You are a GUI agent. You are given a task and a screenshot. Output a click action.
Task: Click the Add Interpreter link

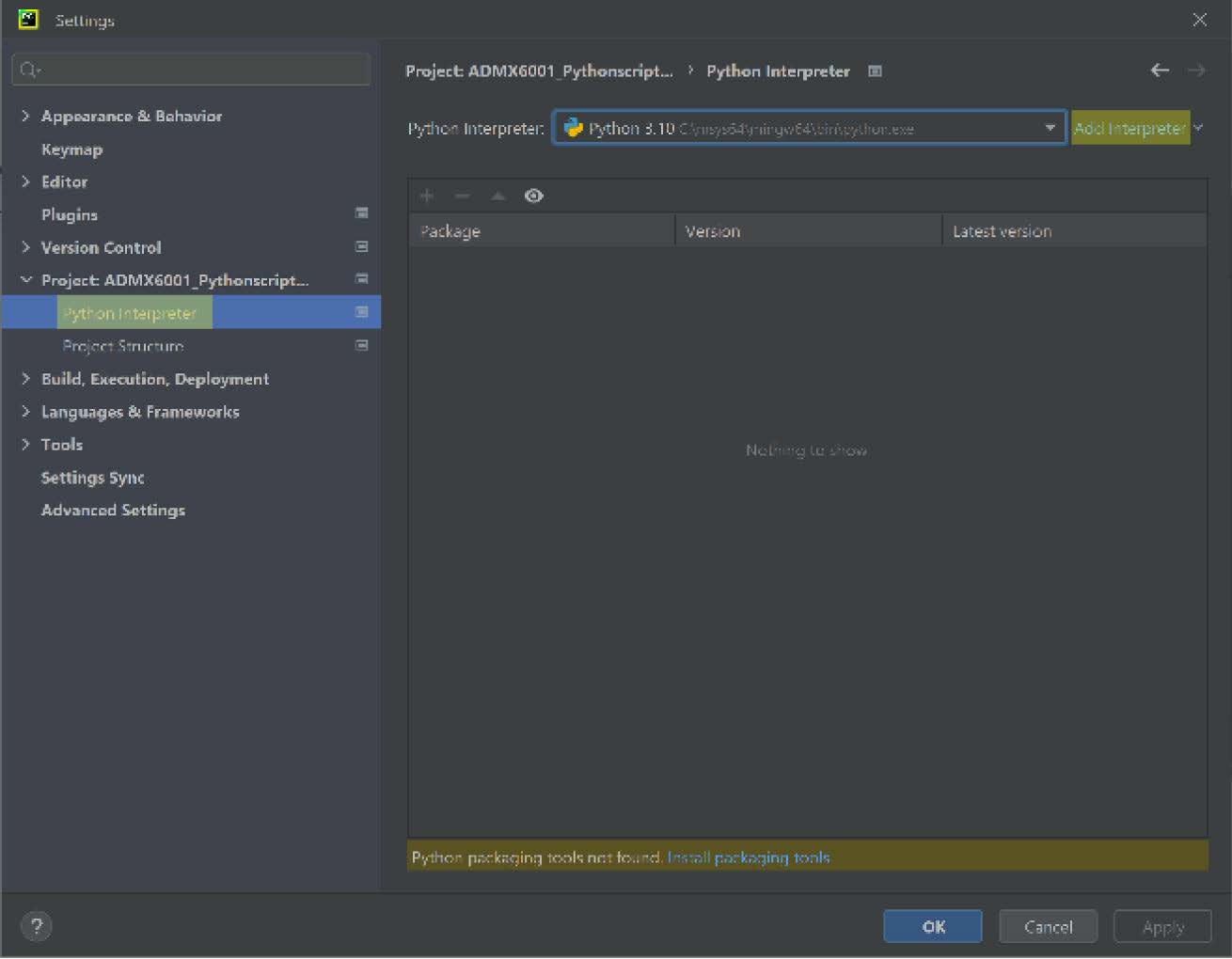1129,129
